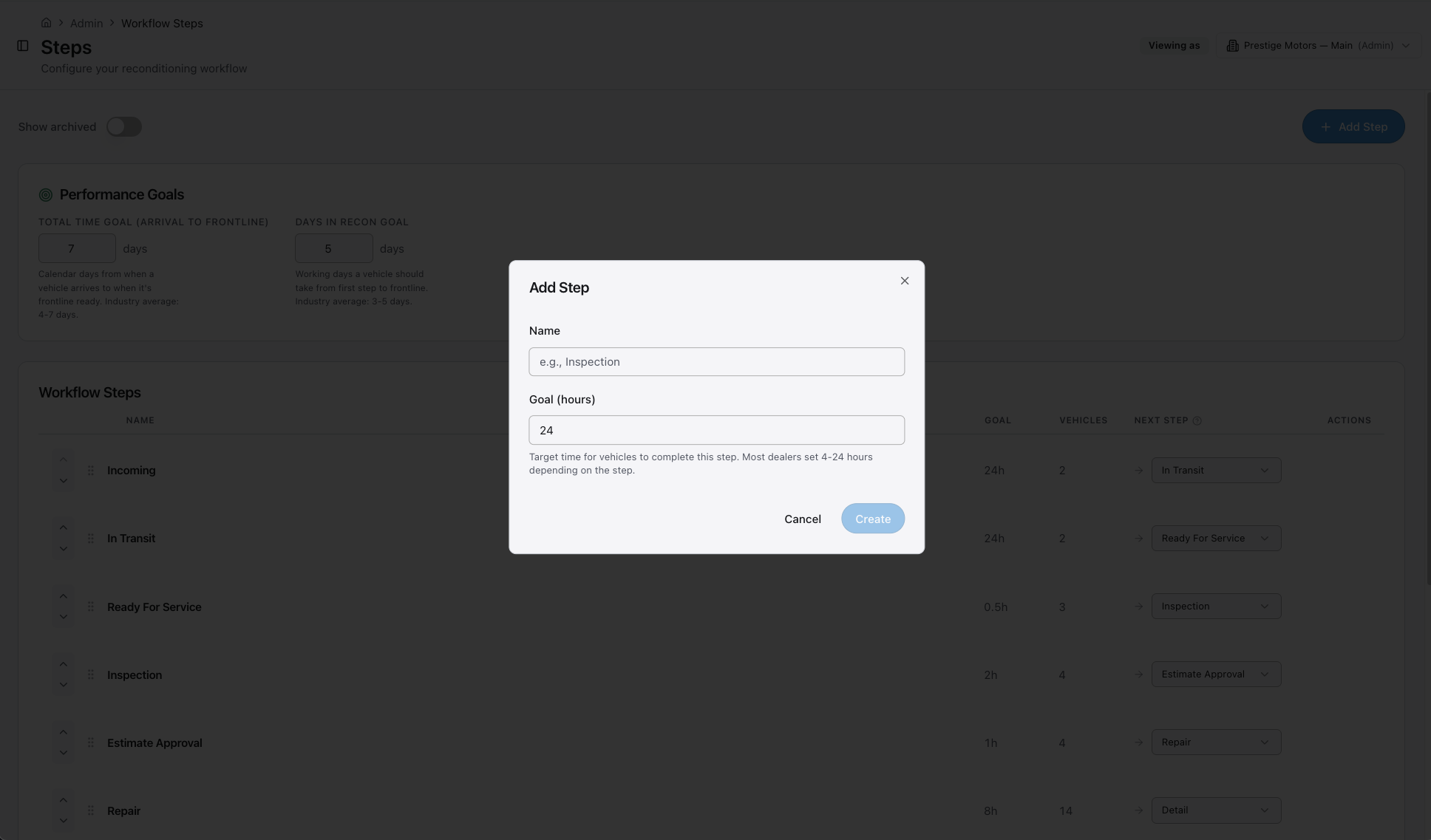The height and width of the screenshot is (840, 1431).
Task: Open Incoming next step dropdown
Action: [x=1216, y=471]
